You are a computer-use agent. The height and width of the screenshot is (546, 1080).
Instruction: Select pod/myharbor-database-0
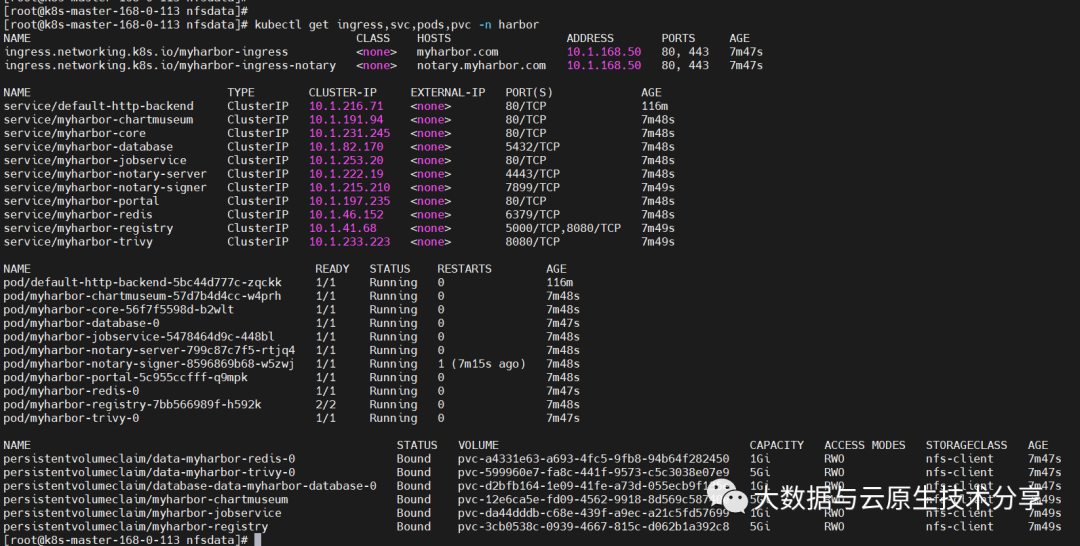pyautogui.click(x=81, y=323)
